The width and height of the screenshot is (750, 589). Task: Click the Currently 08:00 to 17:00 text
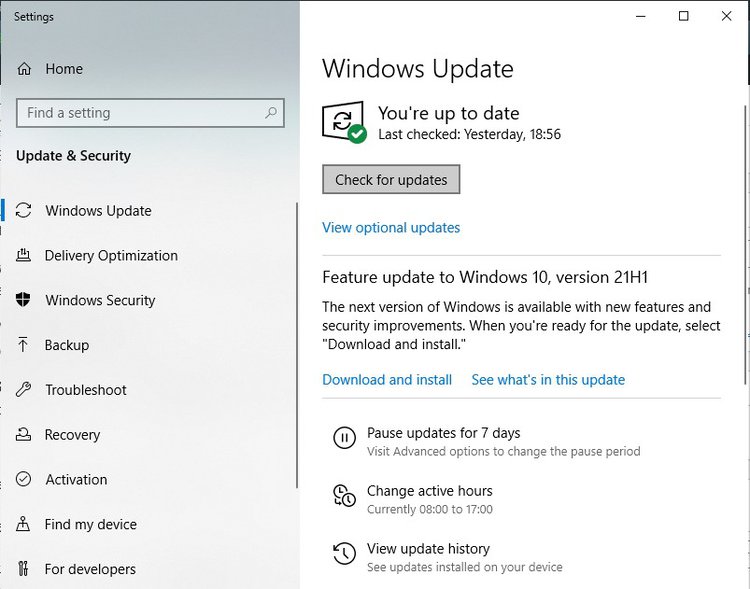[430, 509]
